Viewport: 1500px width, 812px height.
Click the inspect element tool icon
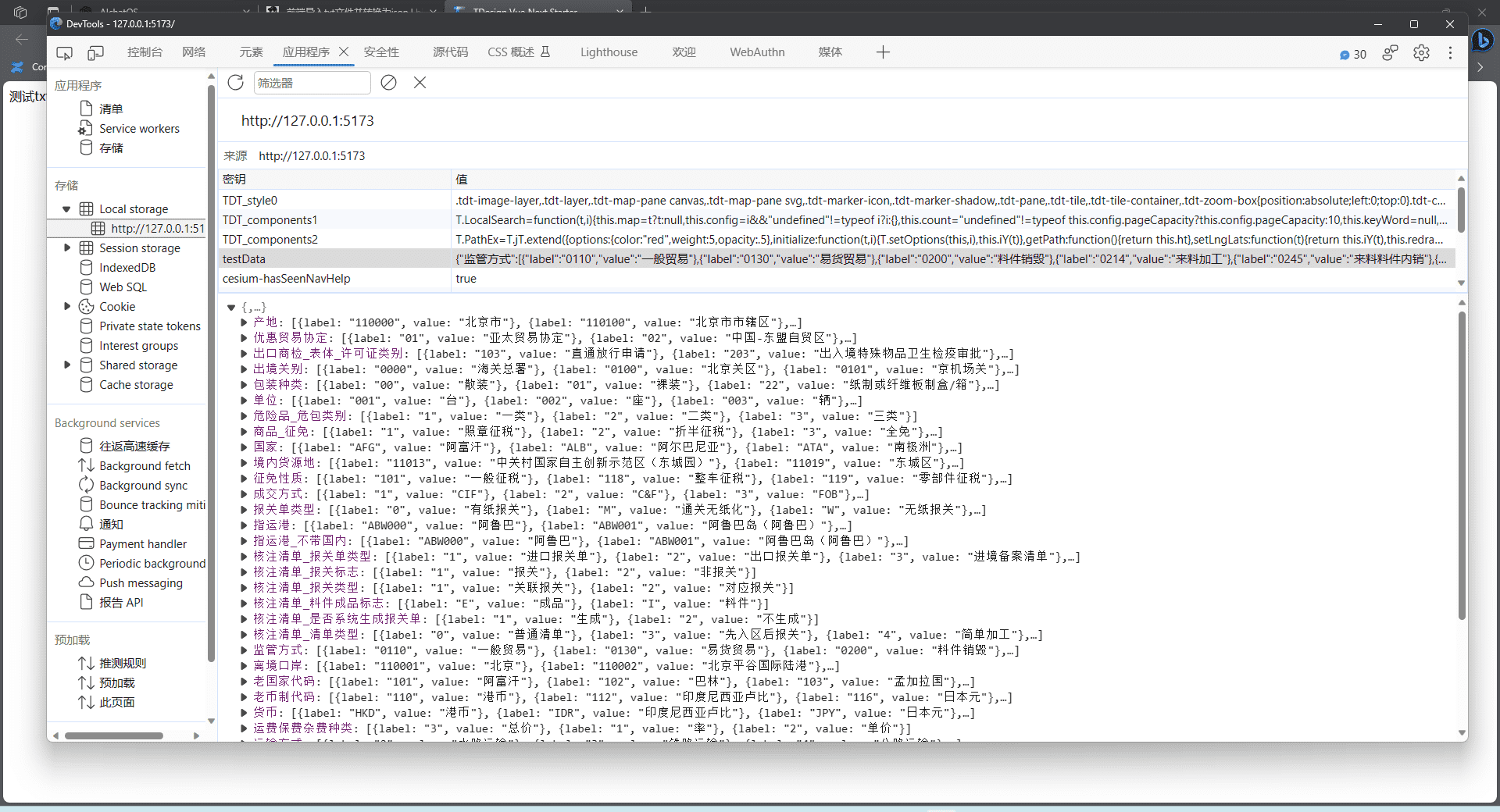pos(65,53)
